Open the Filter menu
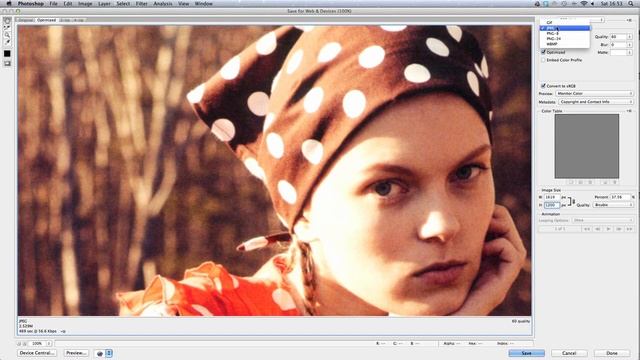 142,4
